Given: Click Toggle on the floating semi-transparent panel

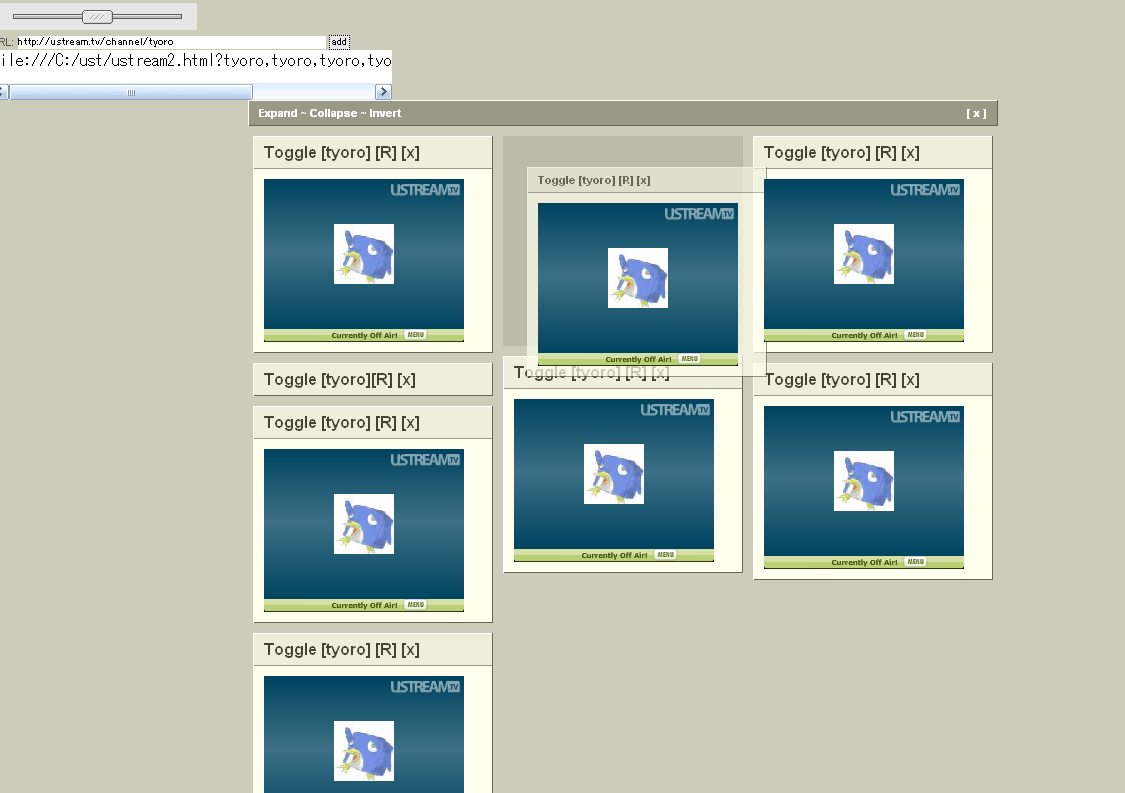Looking at the screenshot, I should click(x=556, y=181).
